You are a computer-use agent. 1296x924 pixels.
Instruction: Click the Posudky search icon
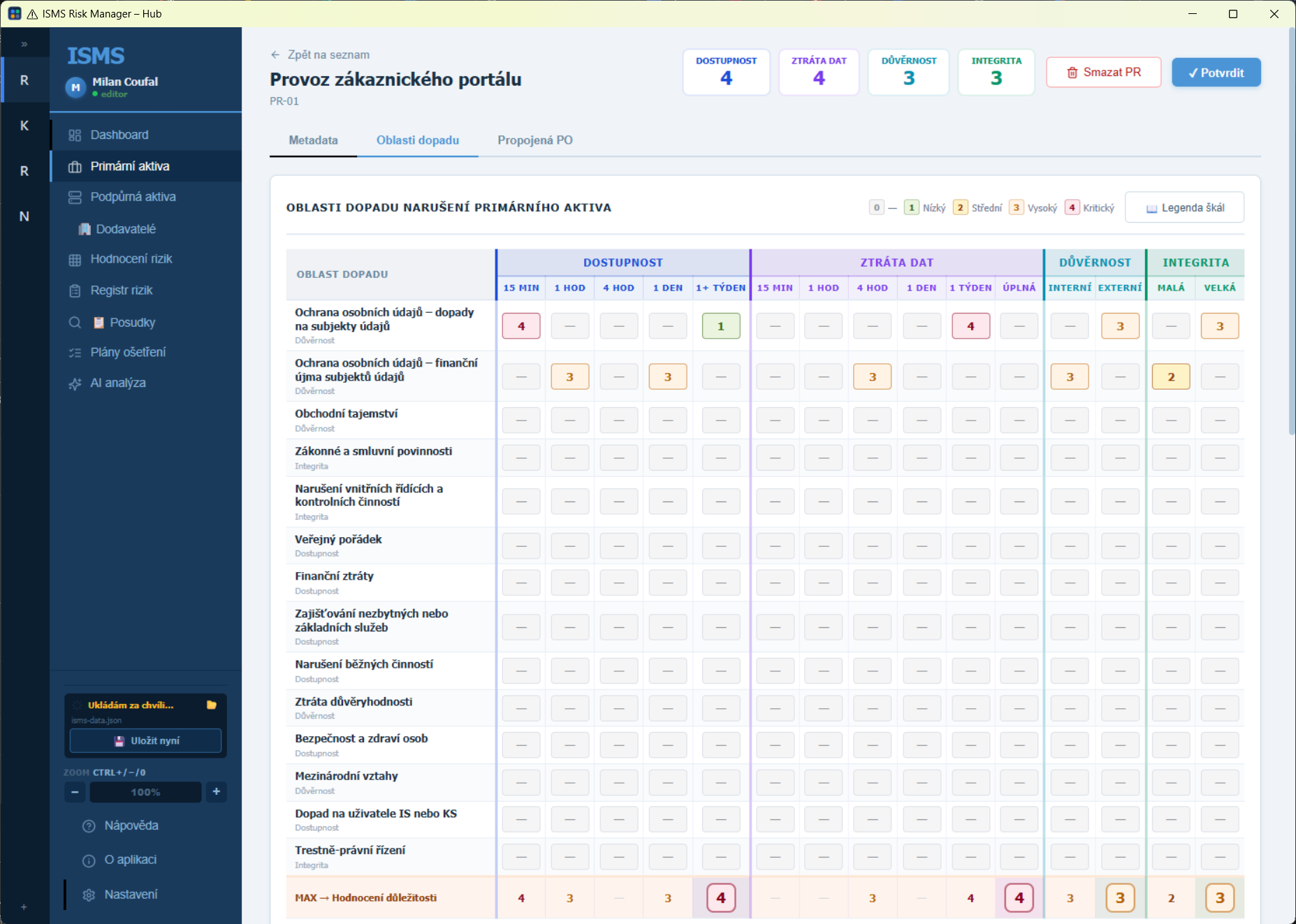coord(75,323)
